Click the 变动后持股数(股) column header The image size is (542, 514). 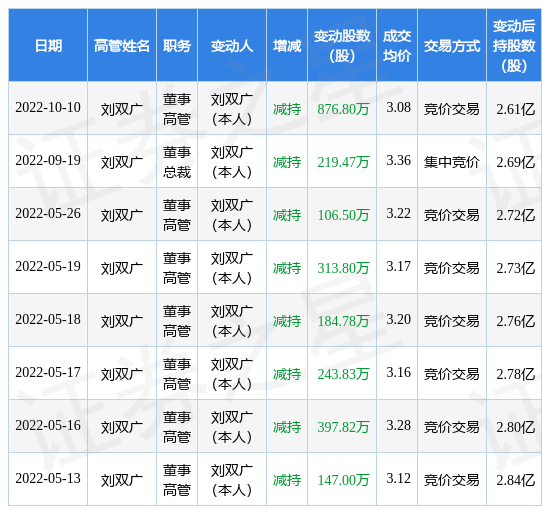[514, 45]
